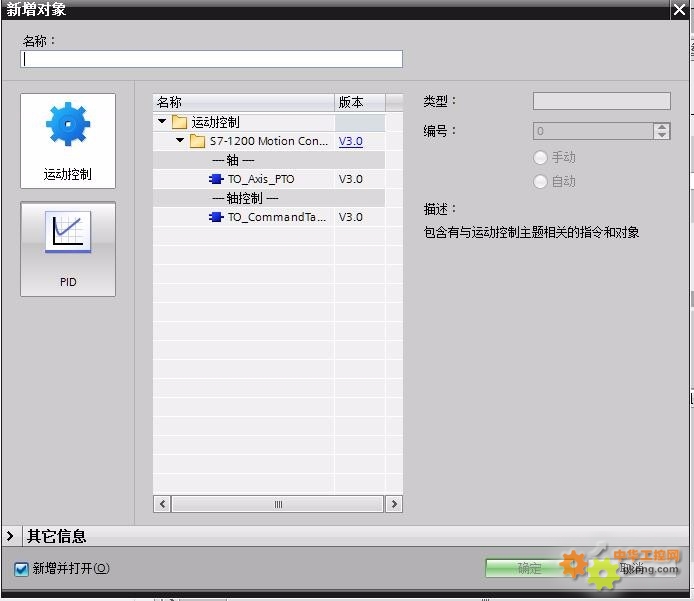Click the 名称 text input field
The height and width of the screenshot is (601, 694).
(211, 59)
